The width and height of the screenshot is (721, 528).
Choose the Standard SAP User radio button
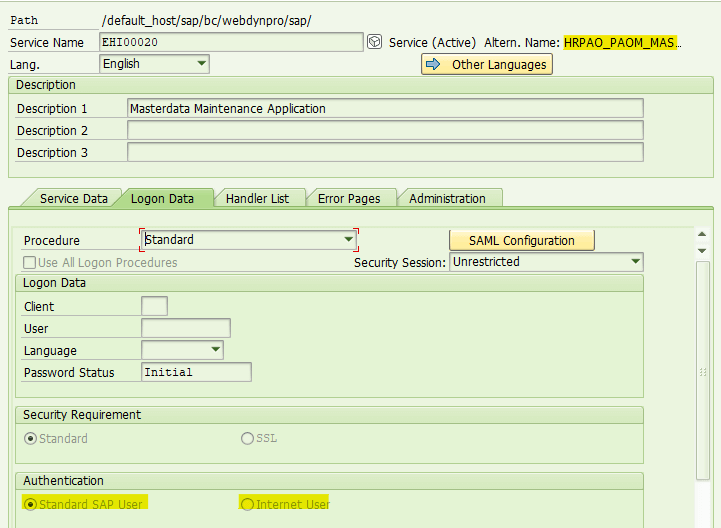[30, 505]
